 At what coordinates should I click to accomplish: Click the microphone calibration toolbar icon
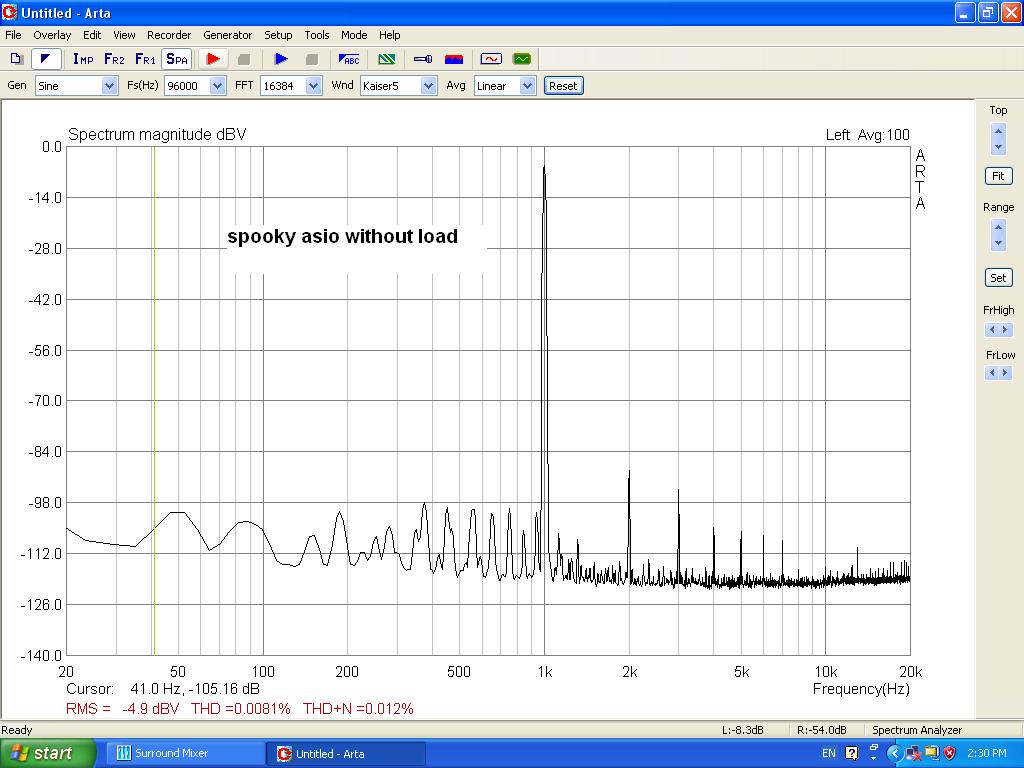423,59
